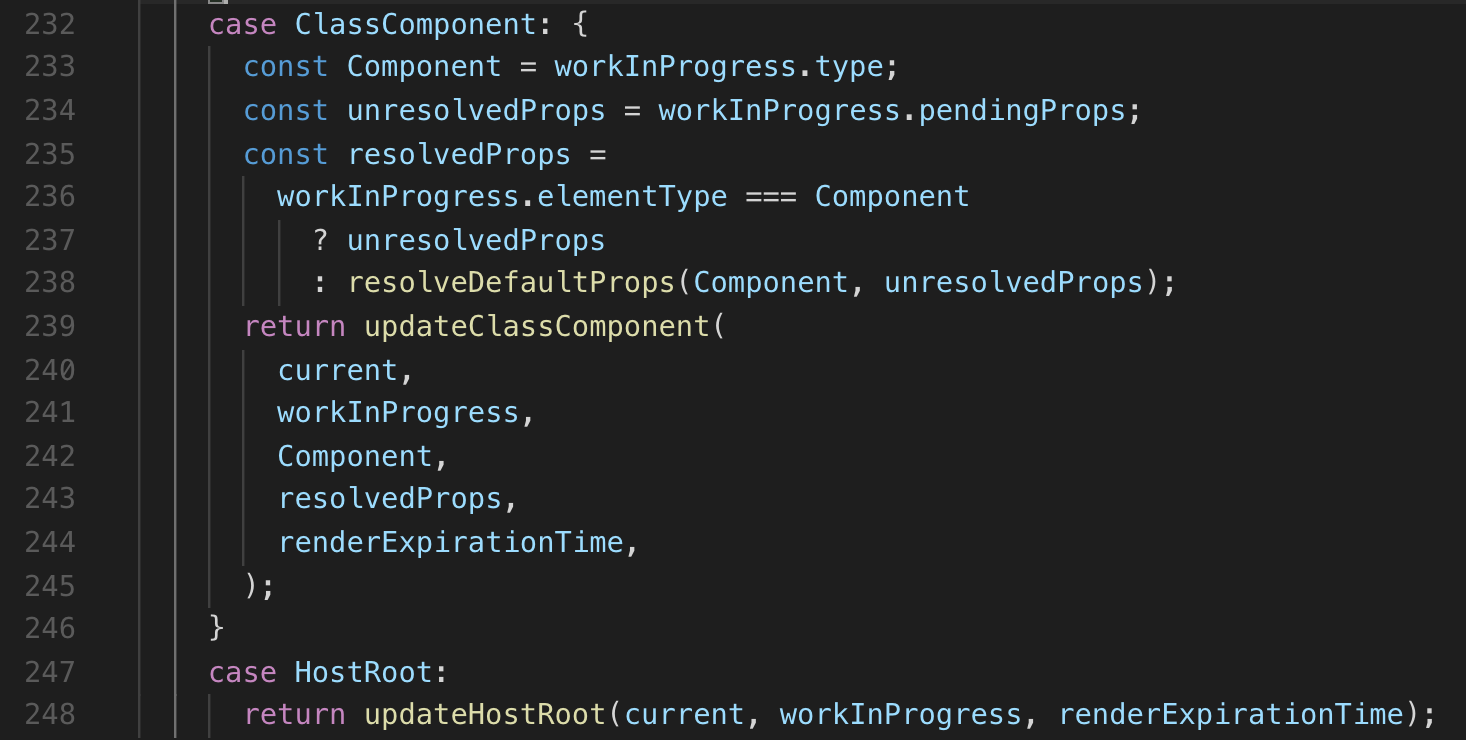This screenshot has height=740, width=1466.
Task: Click the elementType property on line 236
Action: click(x=632, y=196)
